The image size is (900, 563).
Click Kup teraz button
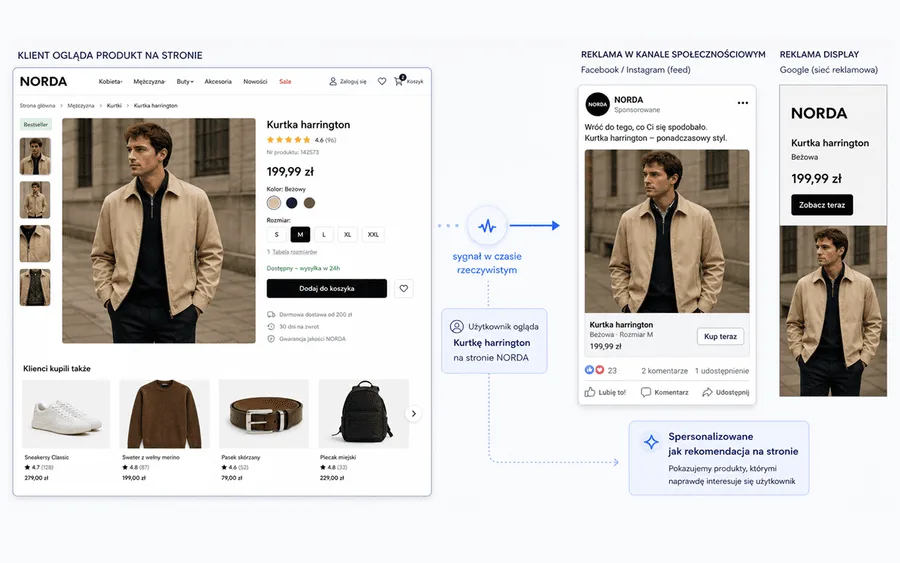pyautogui.click(x=720, y=336)
